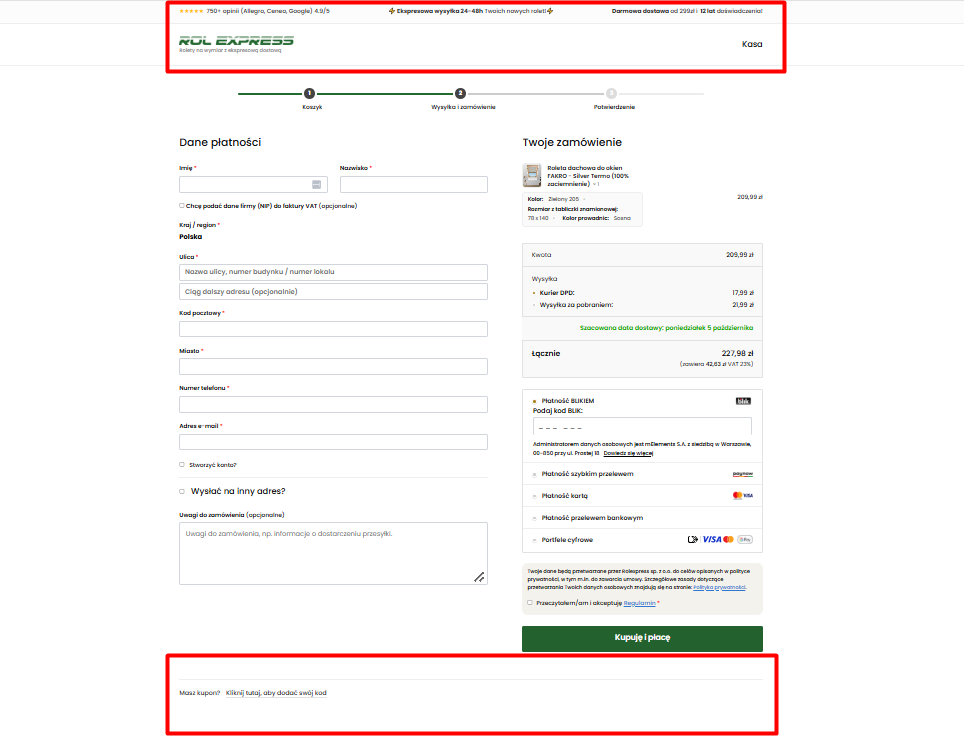Click the Uwagi do zamówienia text area
This screenshot has width=964, height=744.
pyautogui.click(x=333, y=553)
